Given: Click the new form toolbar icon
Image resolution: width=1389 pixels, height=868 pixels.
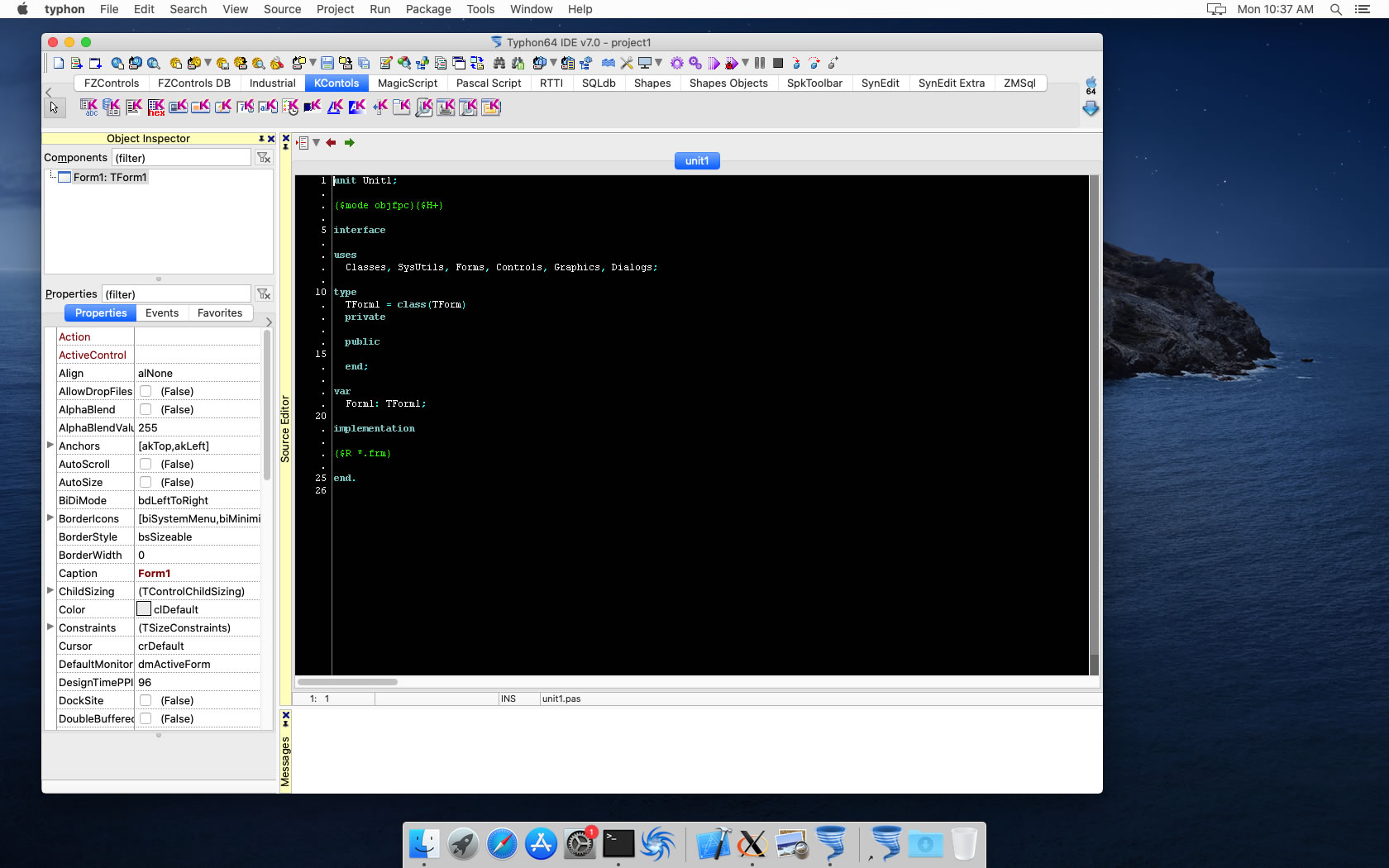Looking at the screenshot, I should pyautogui.click(x=95, y=63).
